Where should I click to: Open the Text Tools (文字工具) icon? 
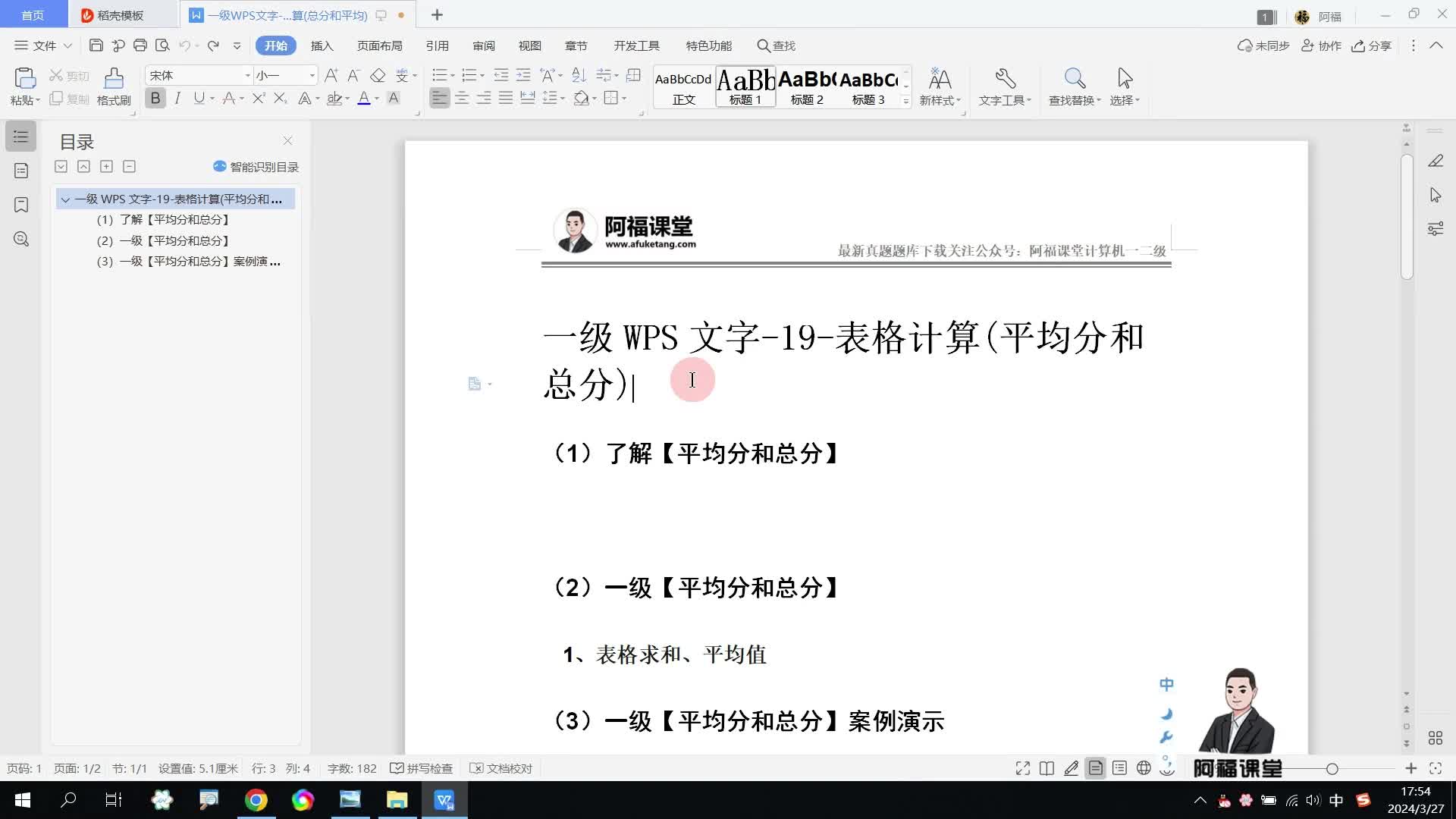pyautogui.click(x=1005, y=78)
